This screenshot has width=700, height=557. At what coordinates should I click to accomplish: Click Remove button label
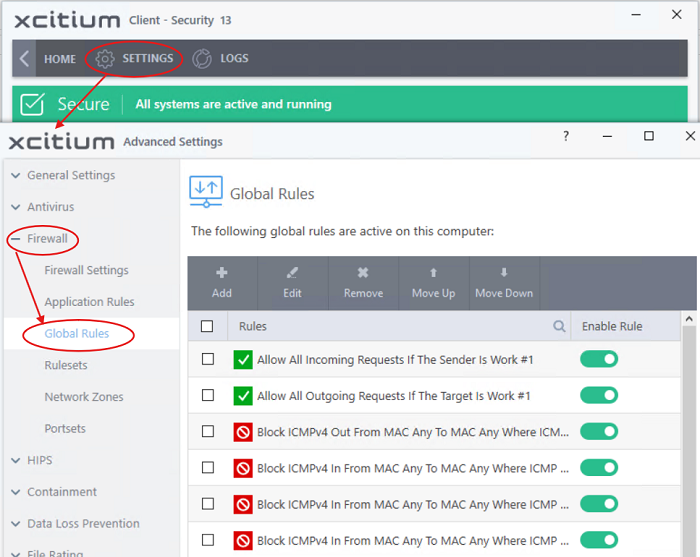coord(363,293)
